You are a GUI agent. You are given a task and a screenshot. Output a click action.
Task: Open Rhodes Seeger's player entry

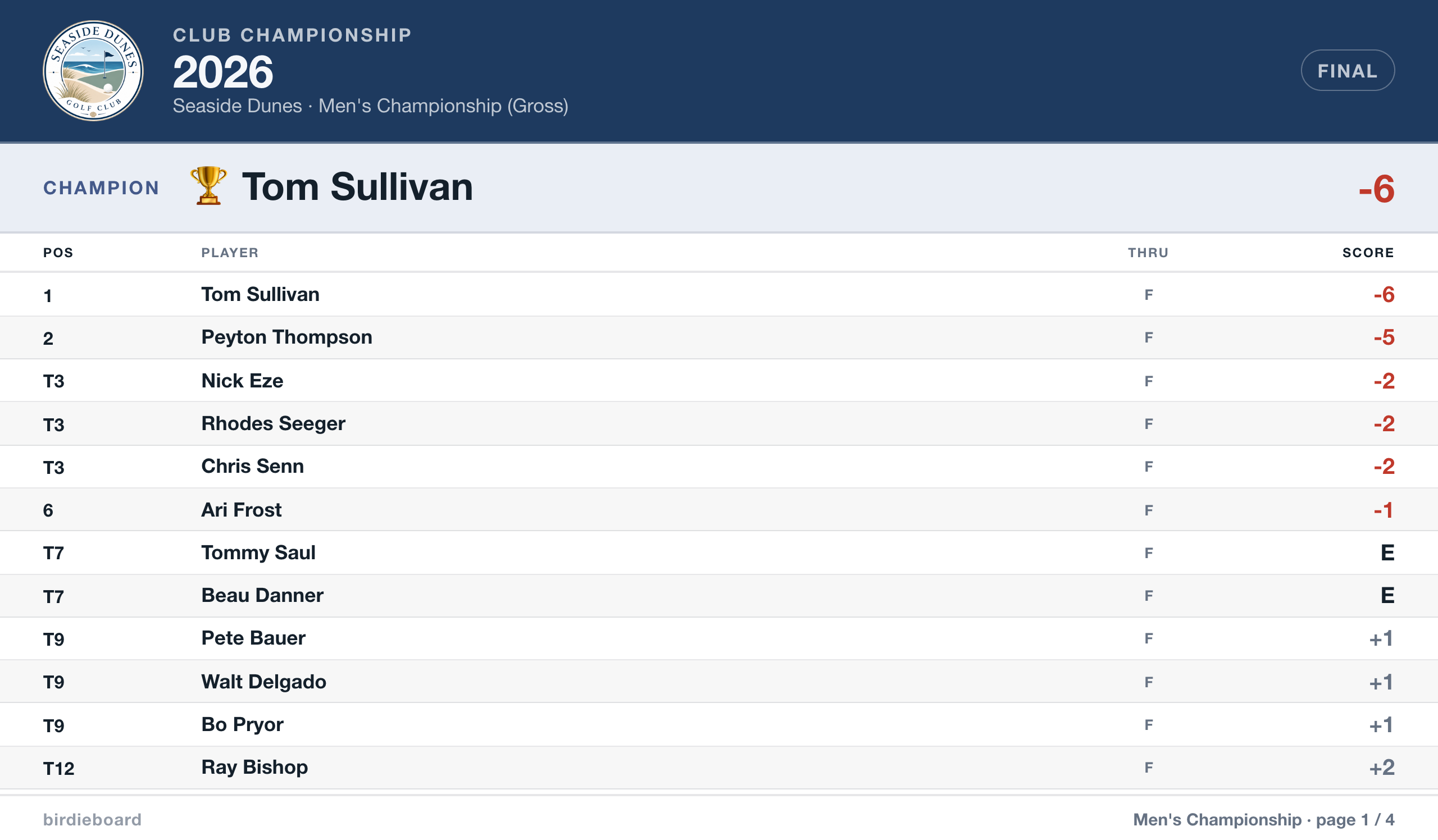point(719,424)
